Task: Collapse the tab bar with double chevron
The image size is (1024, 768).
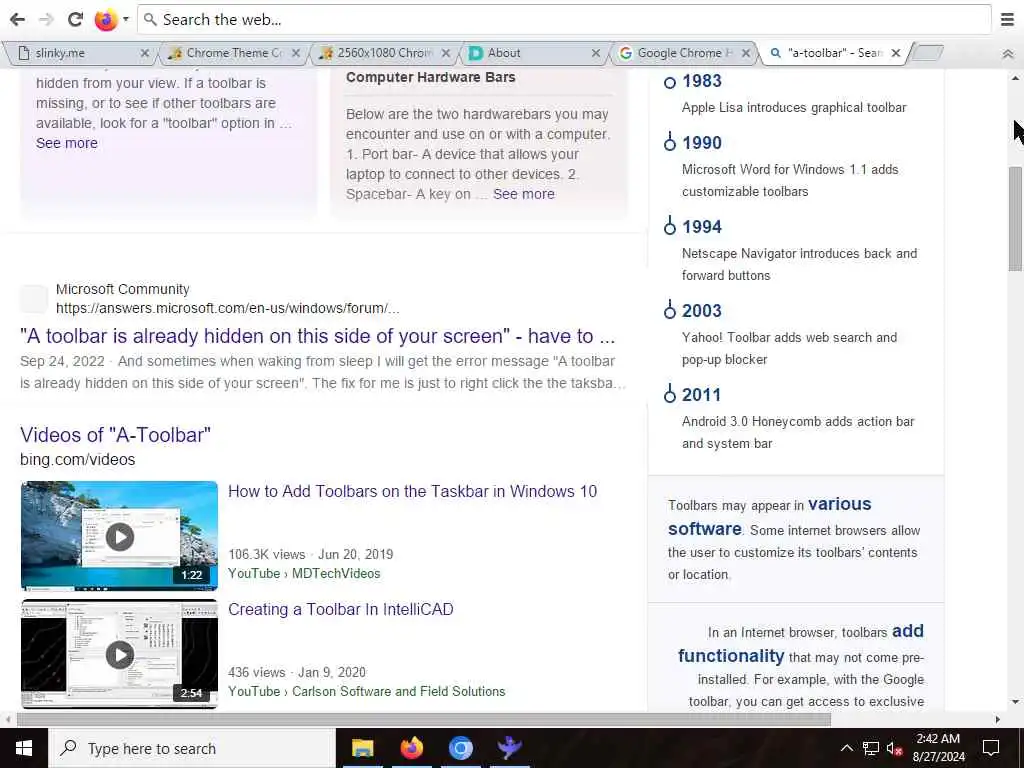Action: [x=1008, y=54]
